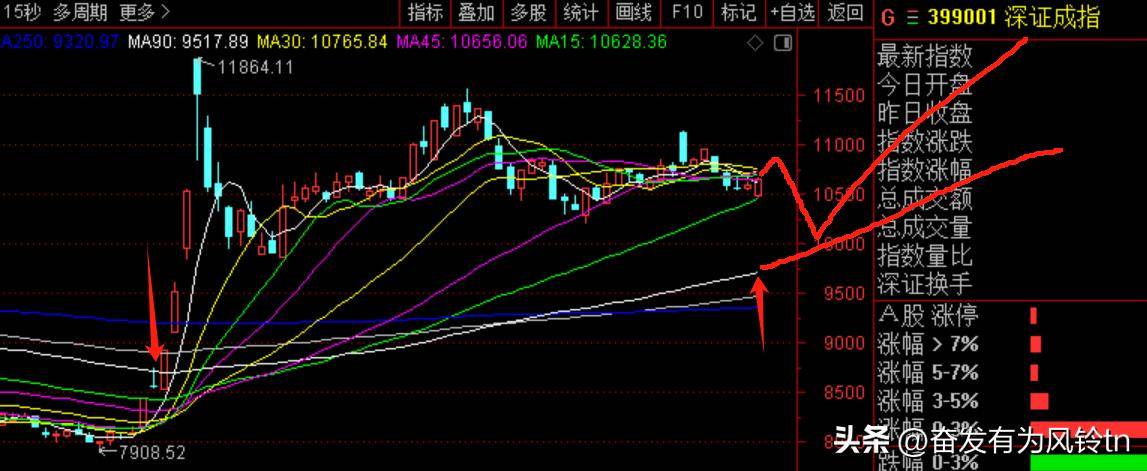Click the 9000 price axis label
Screen dimensions: 1147x471
[x=843, y=343]
